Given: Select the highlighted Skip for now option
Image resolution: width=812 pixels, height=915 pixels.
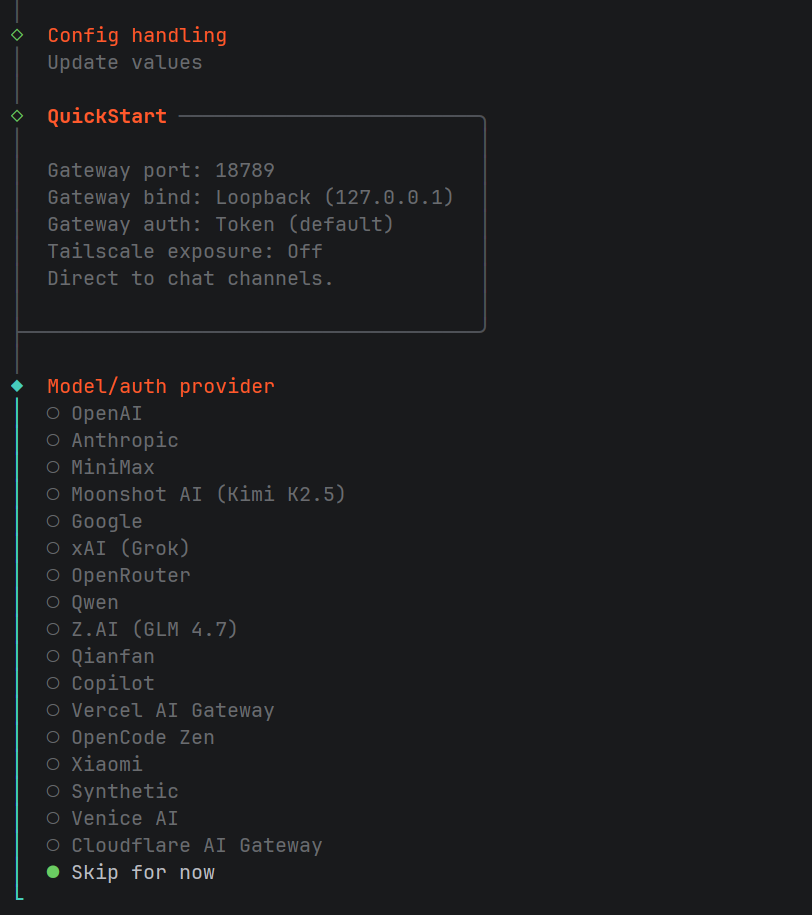Looking at the screenshot, I should point(131,872).
